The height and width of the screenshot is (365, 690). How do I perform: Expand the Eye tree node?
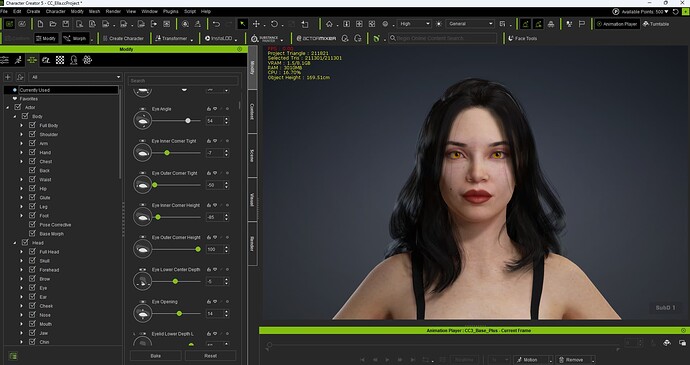[x=21, y=288]
